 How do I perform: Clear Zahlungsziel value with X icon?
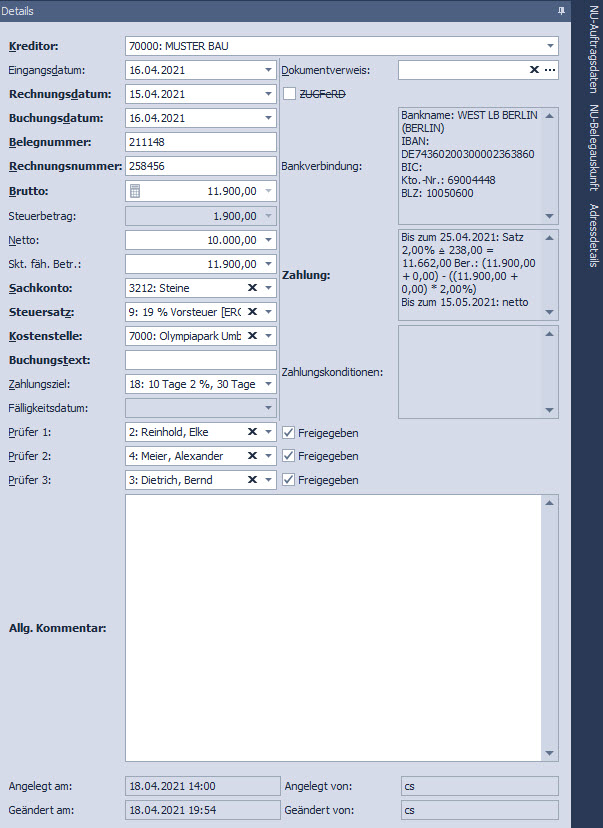253,384
